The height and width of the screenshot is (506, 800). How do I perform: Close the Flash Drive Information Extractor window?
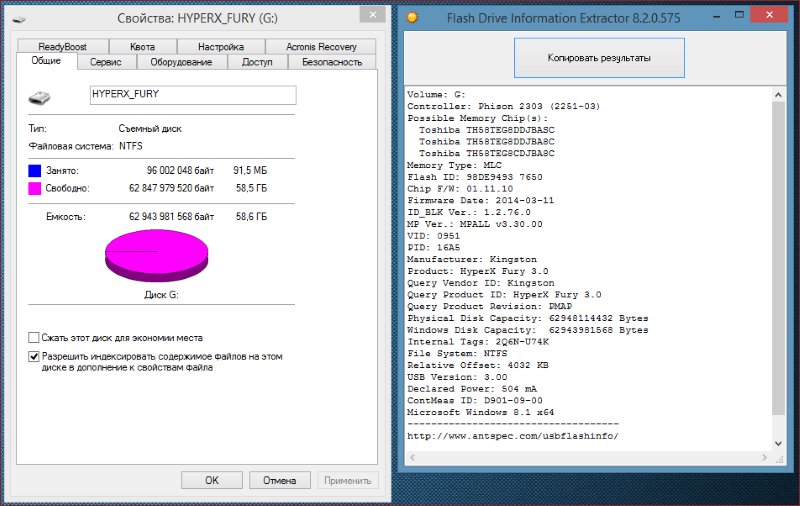[x=769, y=15]
